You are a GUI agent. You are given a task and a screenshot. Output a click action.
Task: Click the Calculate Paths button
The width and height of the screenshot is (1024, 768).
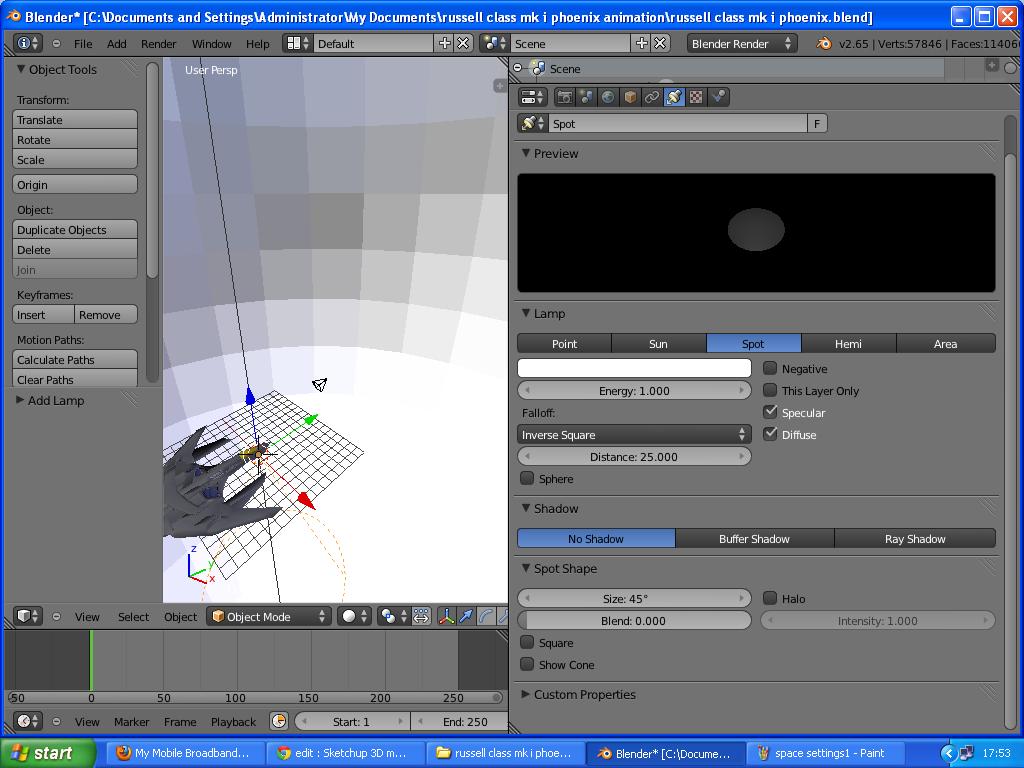tap(74, 360)
